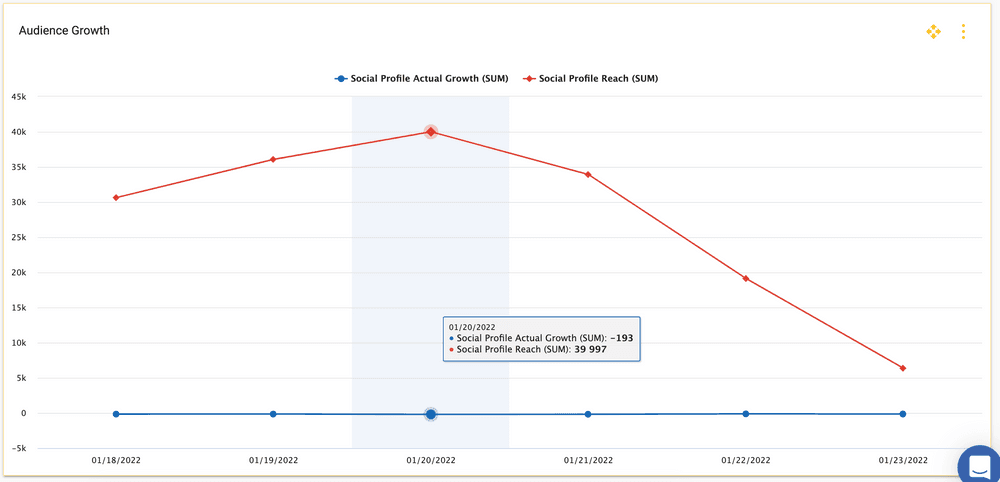Image resolution: width=1000 pixels, height=482 pixels.
Task: Click red Reach data point for 01/22/2022
Action: pos(746,278)
